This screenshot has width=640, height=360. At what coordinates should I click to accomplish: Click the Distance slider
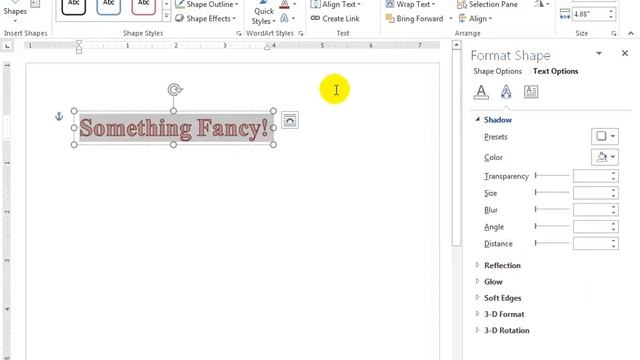point(552,243)
